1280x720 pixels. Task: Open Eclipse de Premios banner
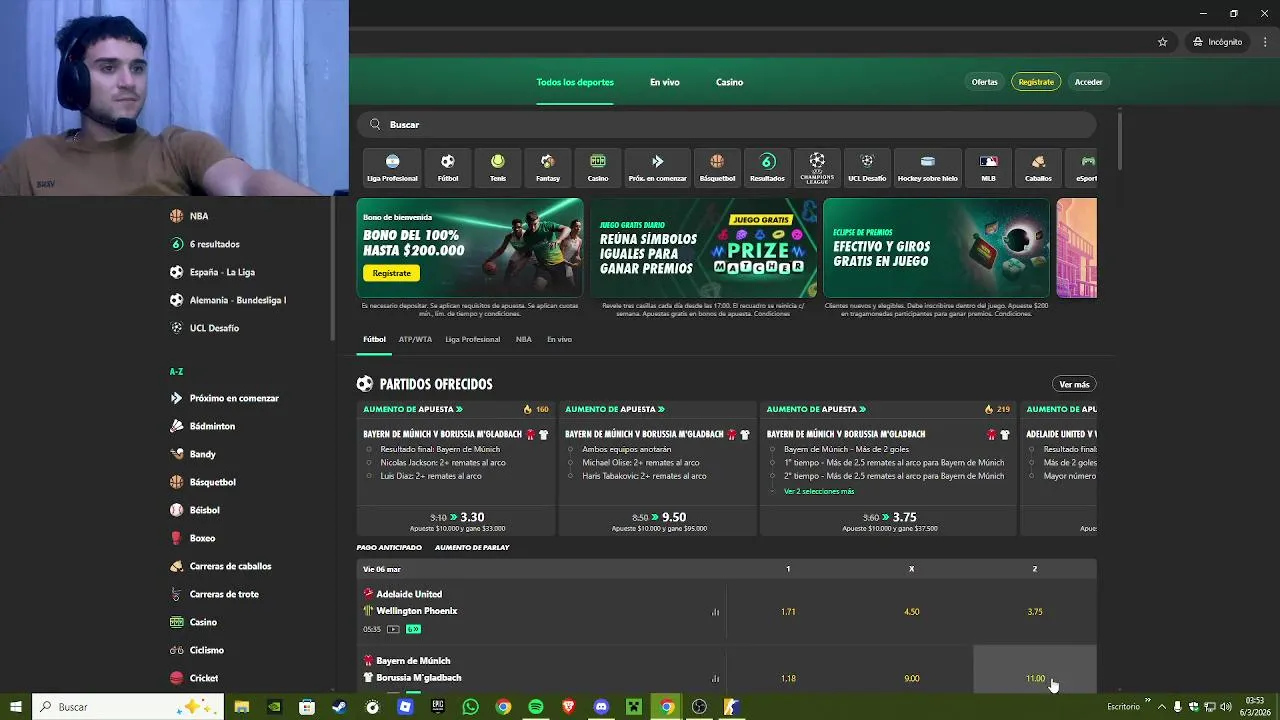(936, 248)
